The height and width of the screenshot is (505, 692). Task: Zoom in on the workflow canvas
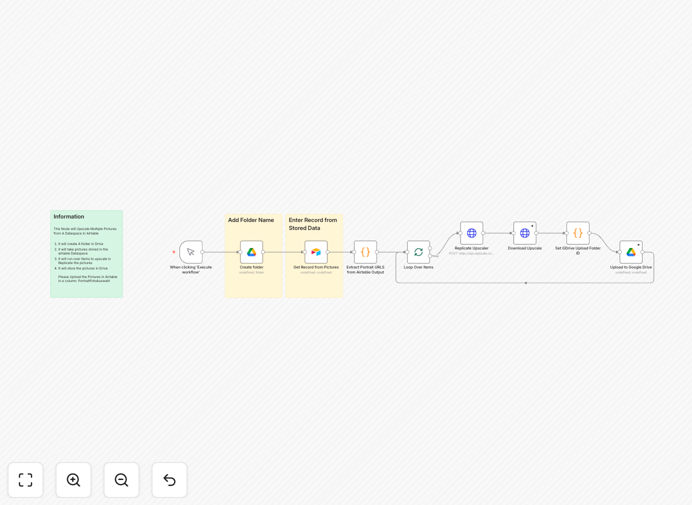(x=73, y=480)
